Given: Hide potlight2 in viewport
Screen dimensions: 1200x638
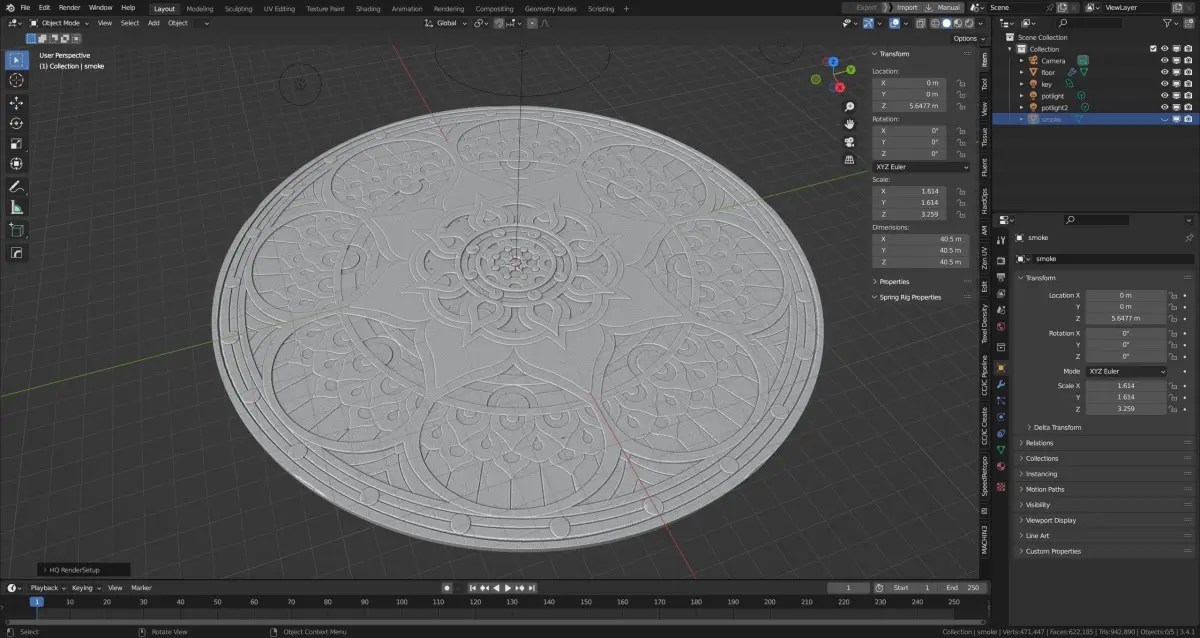Looking at the screenshot, I should click(x=1164, y=107).
